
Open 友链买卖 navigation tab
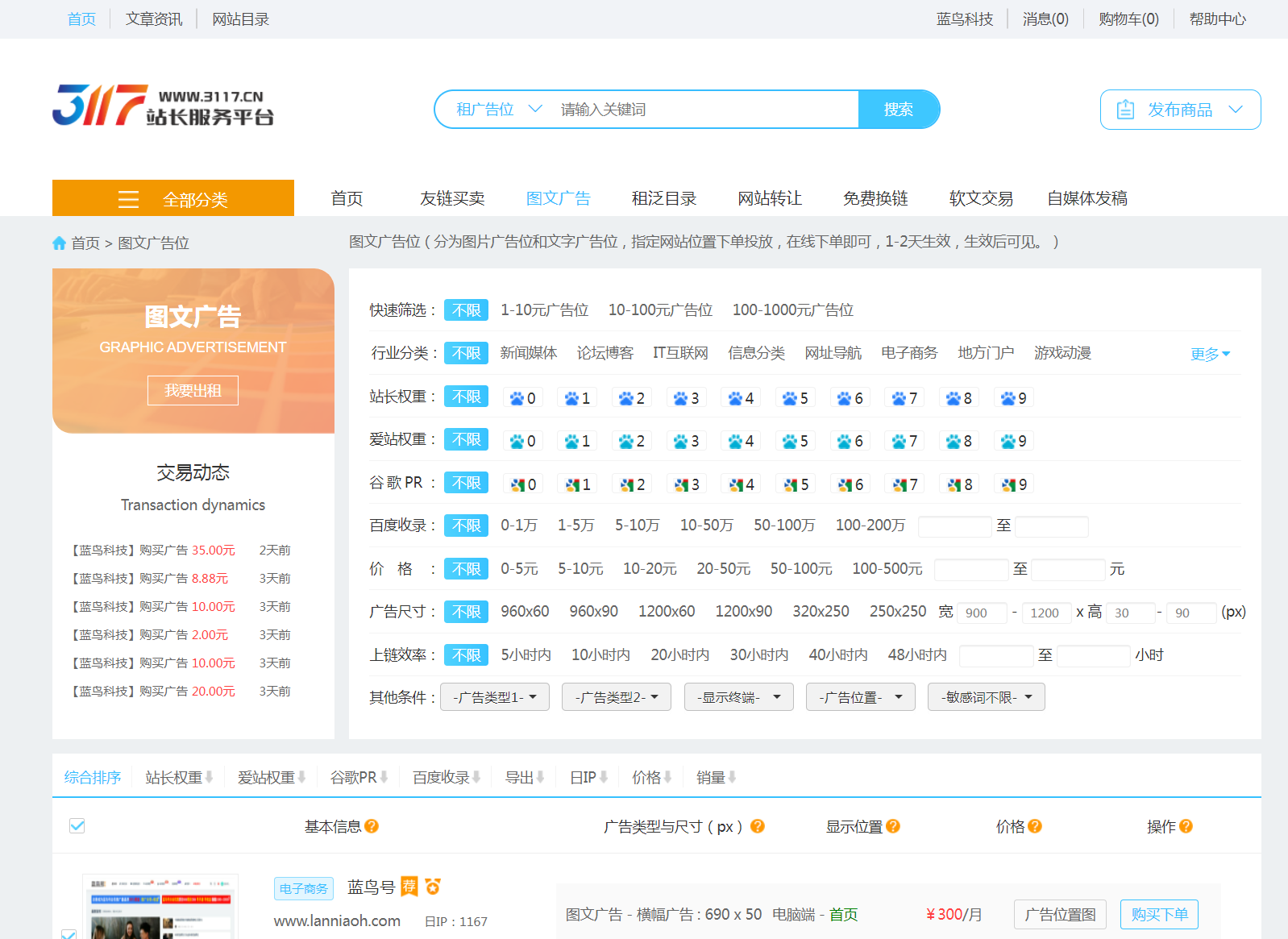click(452, 198)
